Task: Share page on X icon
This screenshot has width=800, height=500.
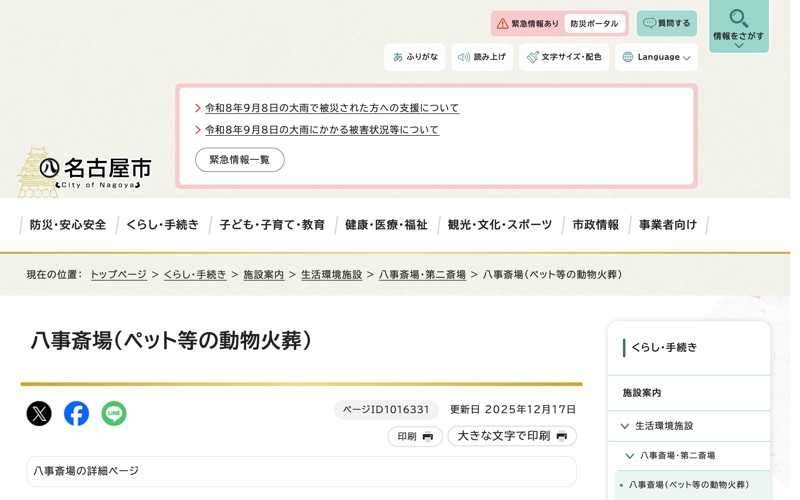Action: [x=39, y=413]
